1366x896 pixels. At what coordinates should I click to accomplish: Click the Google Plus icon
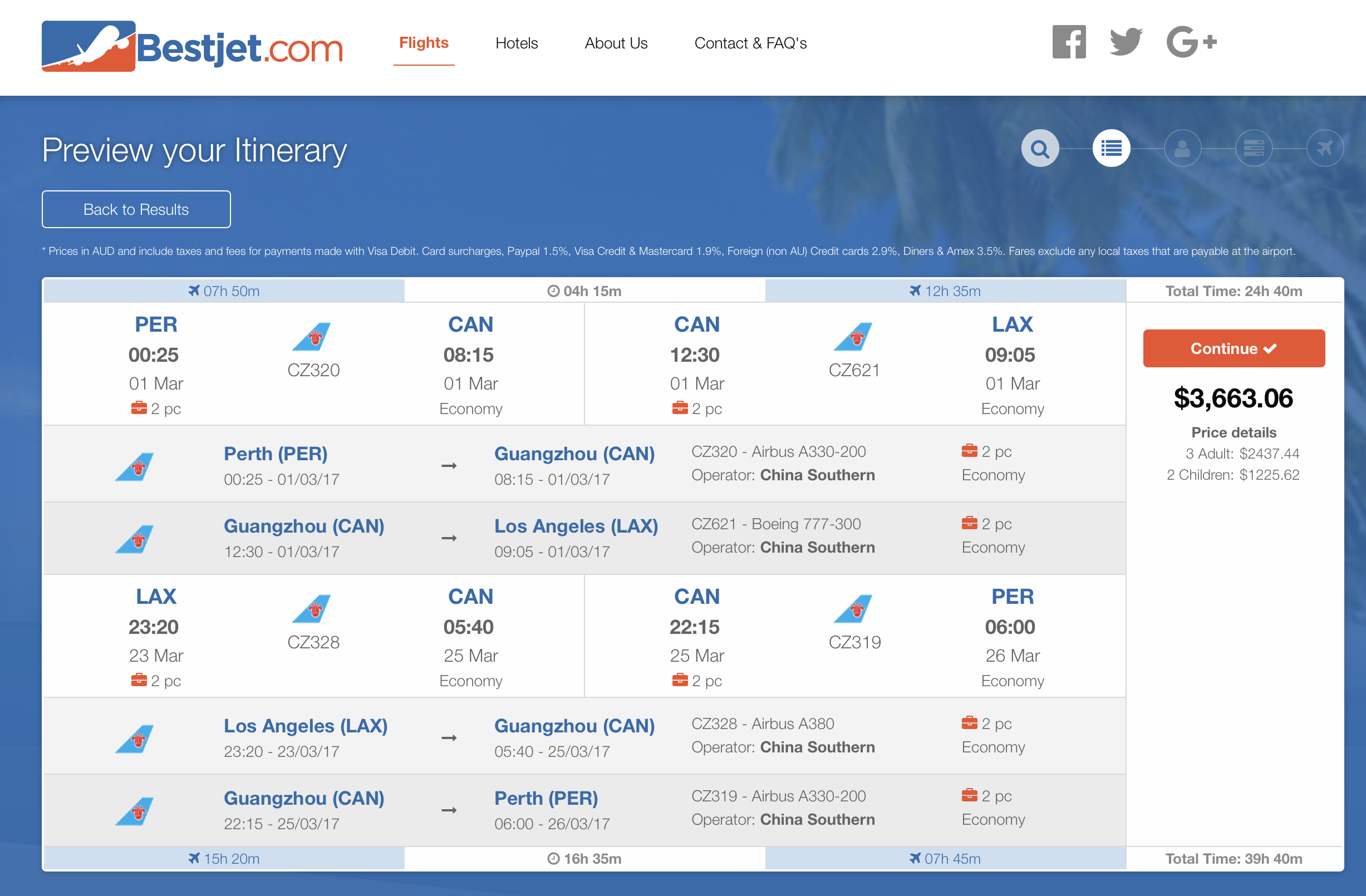click(x=1191, y=42)
